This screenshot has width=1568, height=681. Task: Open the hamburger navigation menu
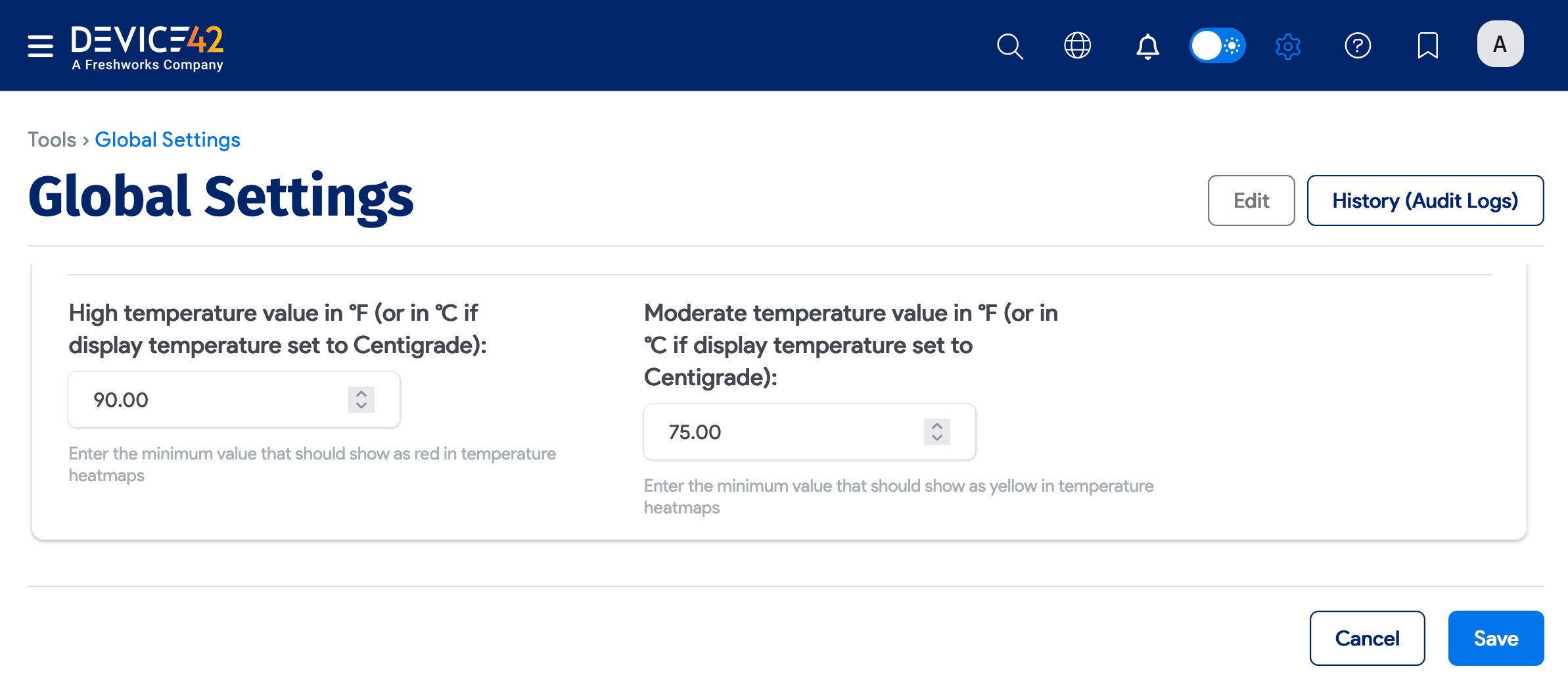point(39,45)
